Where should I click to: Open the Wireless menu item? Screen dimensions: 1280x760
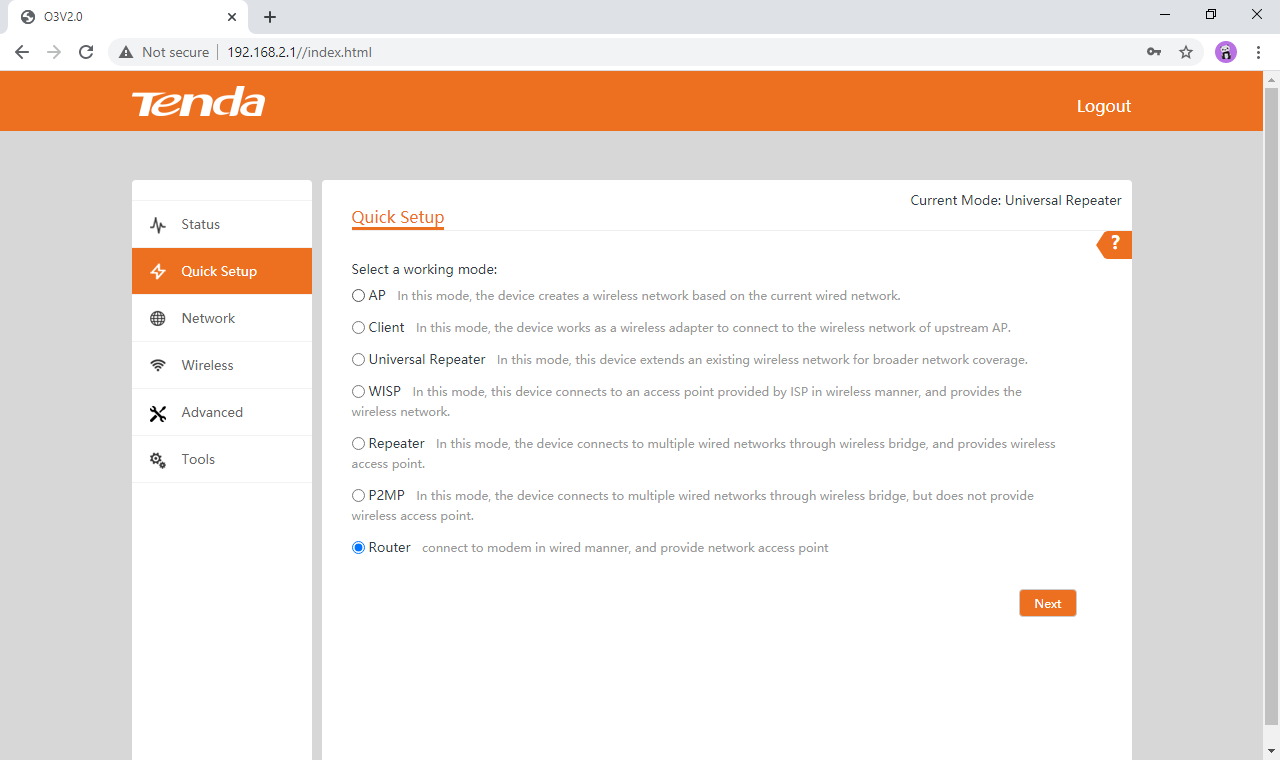[222, 365]
